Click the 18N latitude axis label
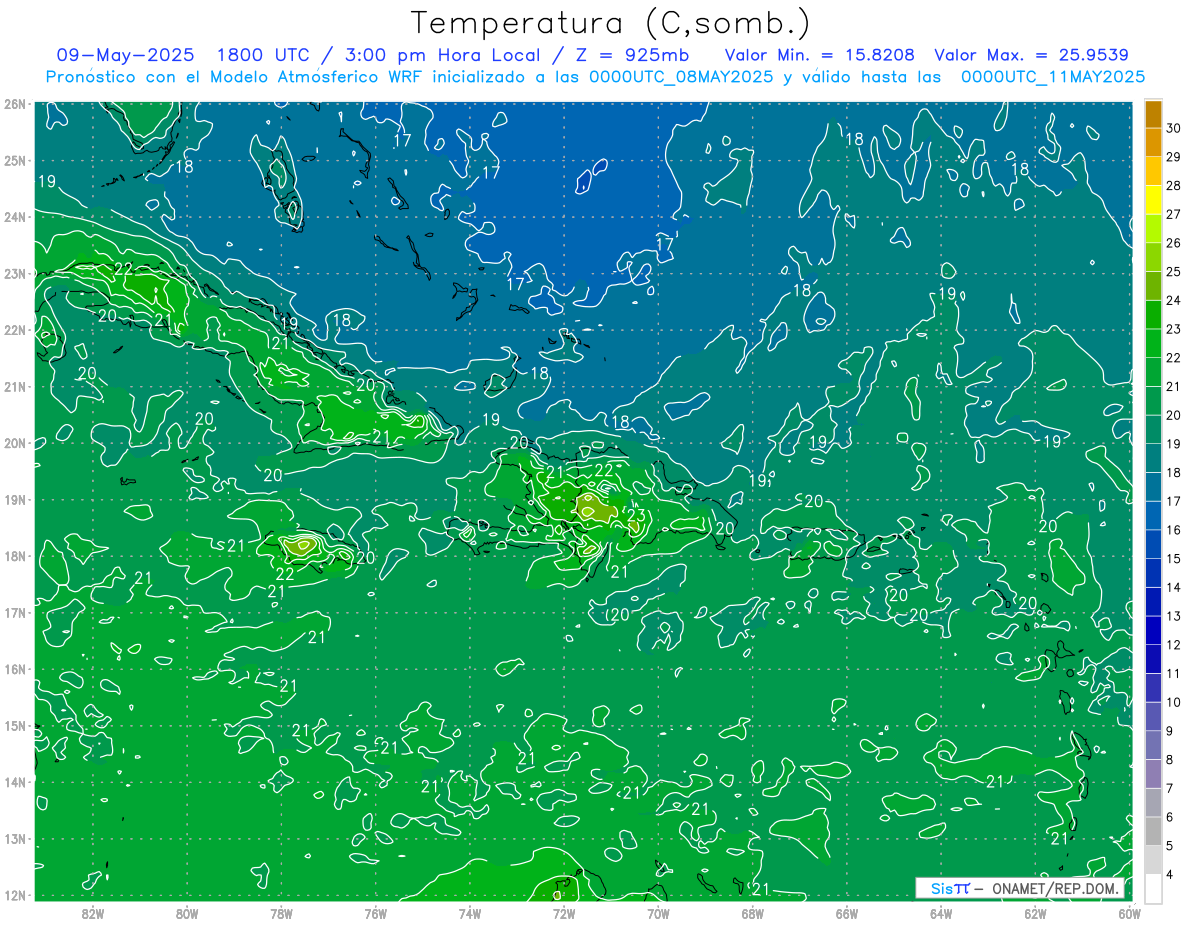Viewport: 1200px width, 927px height. click(15, 556)
